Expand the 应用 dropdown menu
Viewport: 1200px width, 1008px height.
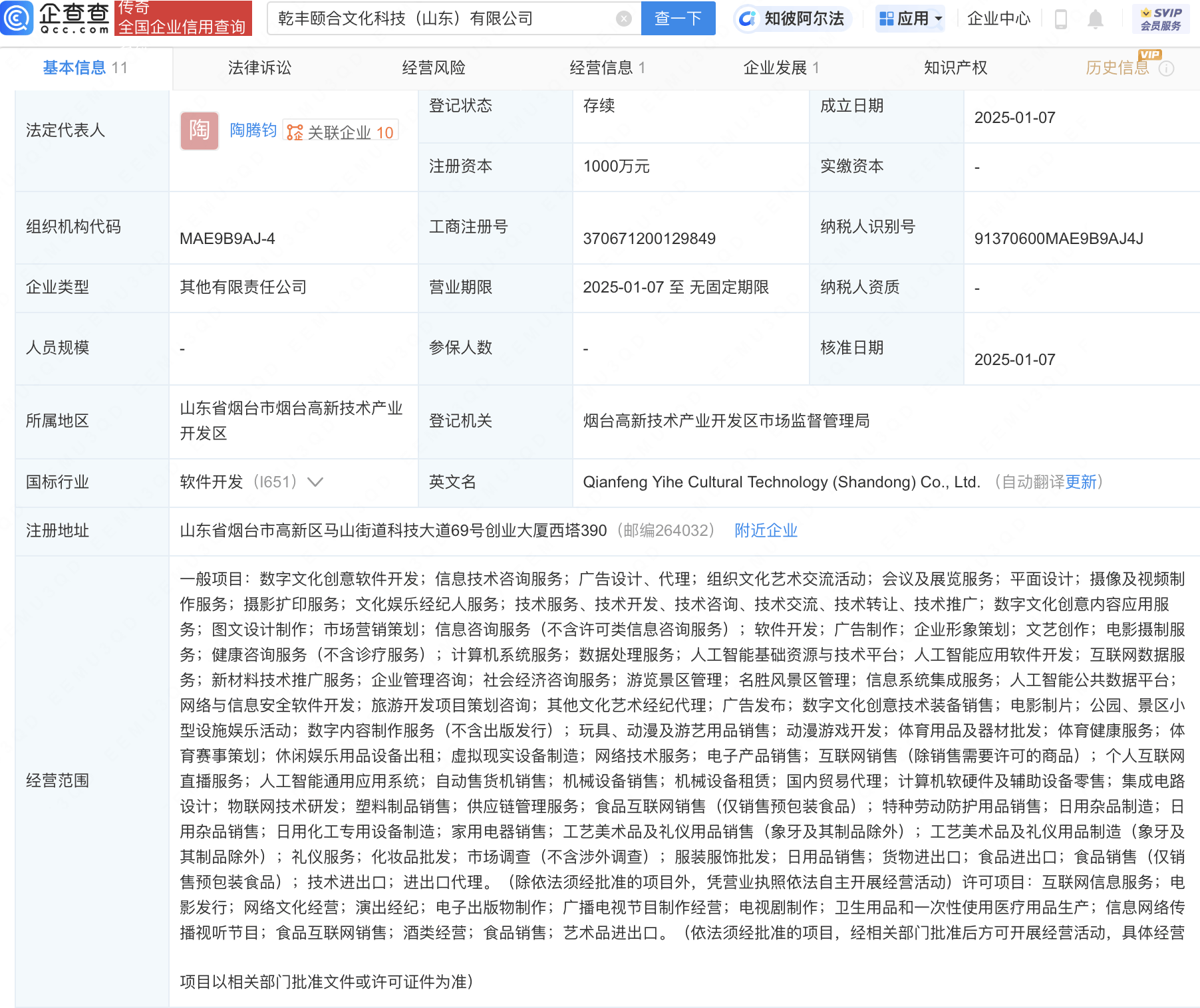point(939,19)
